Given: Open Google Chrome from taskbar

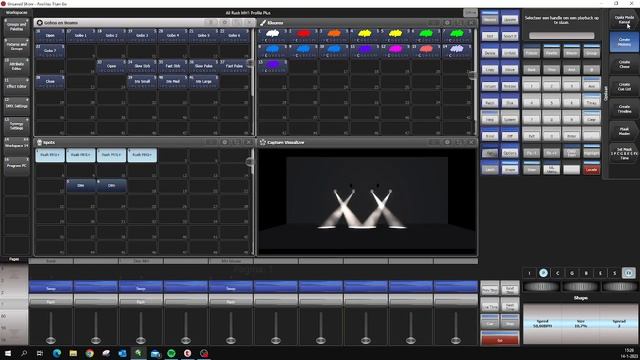Looking at the screenshot, I should (x=89, y=353).
